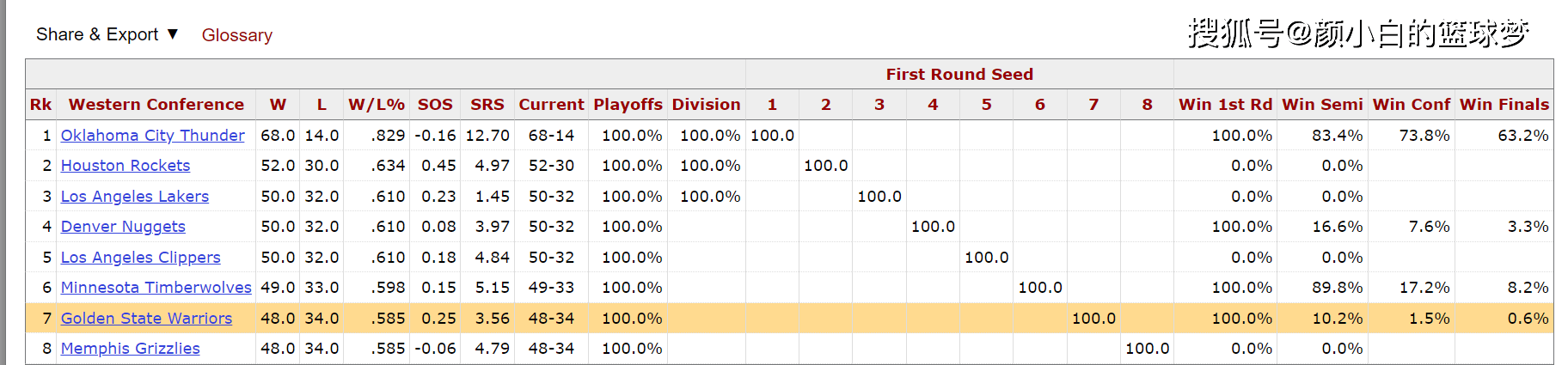Image resolution: width=1568 pixels, height=365 pixels.
Task: Sort by the SOS column header
Action: (x=435, y=104)
